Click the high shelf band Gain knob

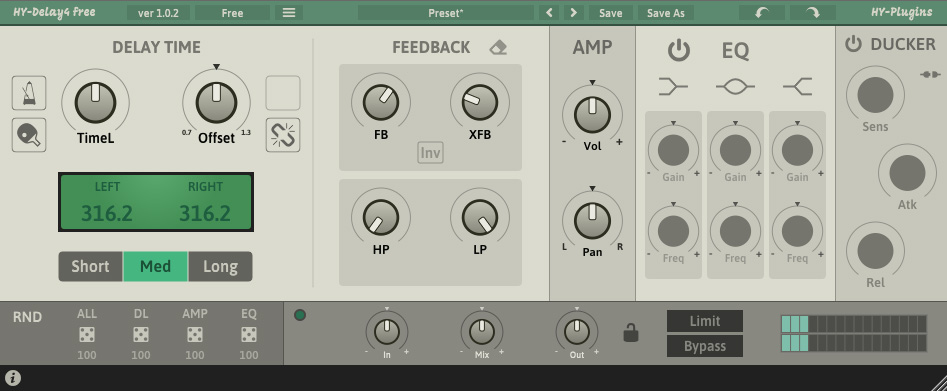tap(797, 150)
